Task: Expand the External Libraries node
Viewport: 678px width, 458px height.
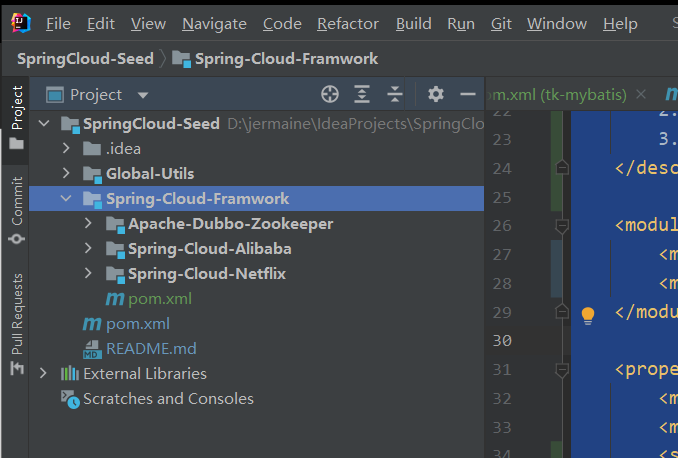Action: click(43, 373)
